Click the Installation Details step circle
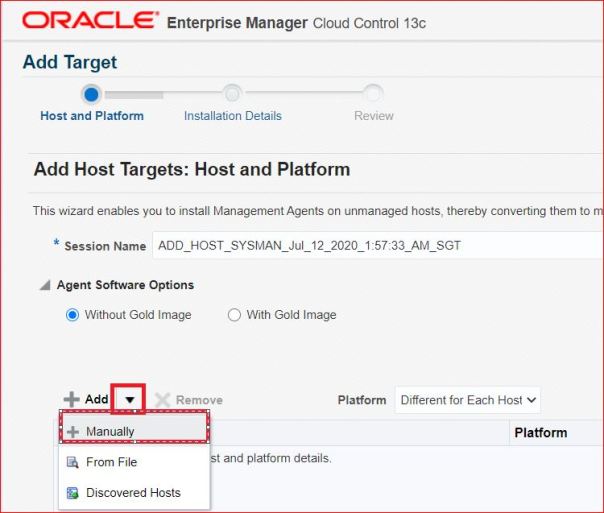Viewport: 604px width, 513px height. click(232, 94)
